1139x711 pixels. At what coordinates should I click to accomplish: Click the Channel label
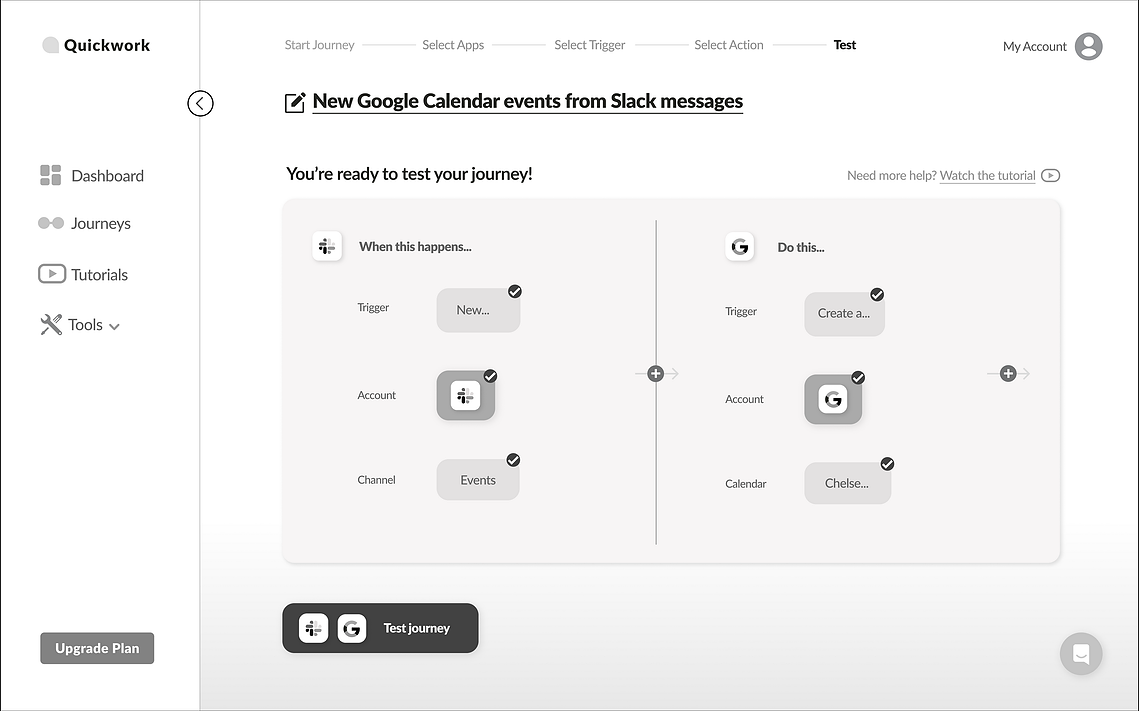pos(376,480)
